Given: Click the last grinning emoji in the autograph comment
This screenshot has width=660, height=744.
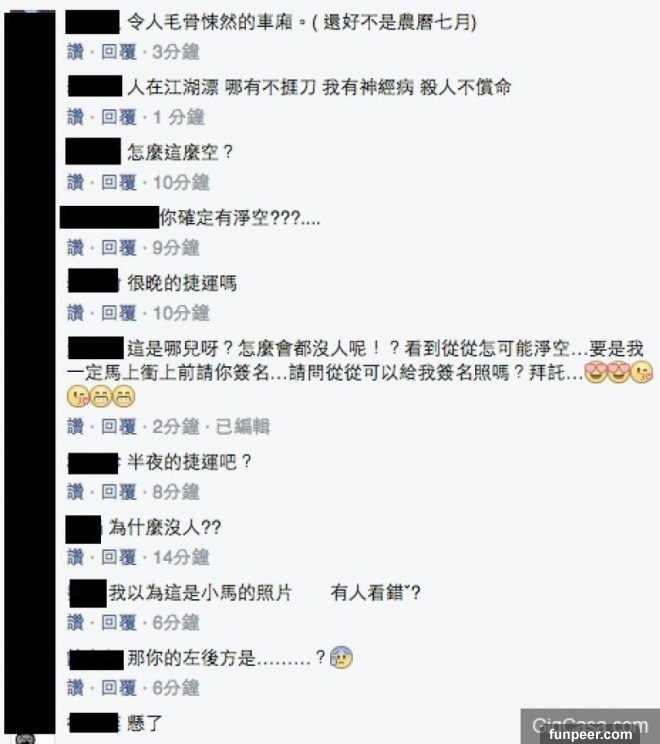Looking at the screenshot, I should coord(124,396).
